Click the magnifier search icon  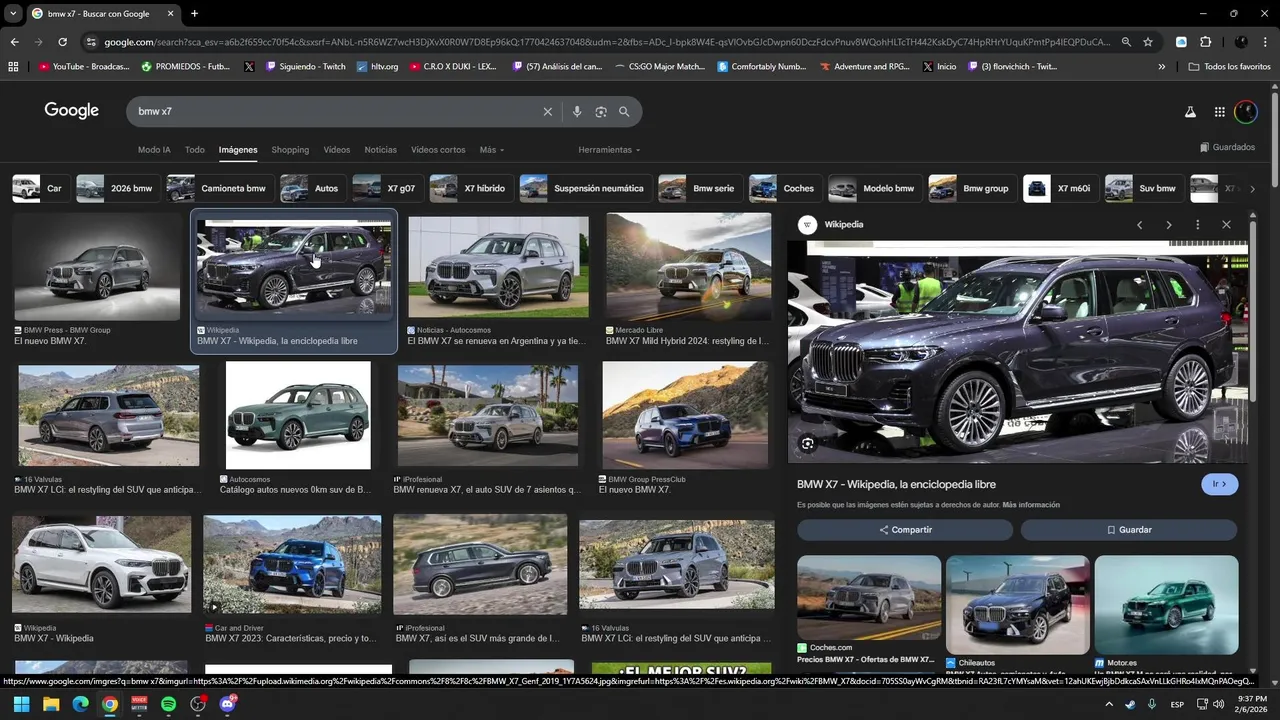(624, 112)
